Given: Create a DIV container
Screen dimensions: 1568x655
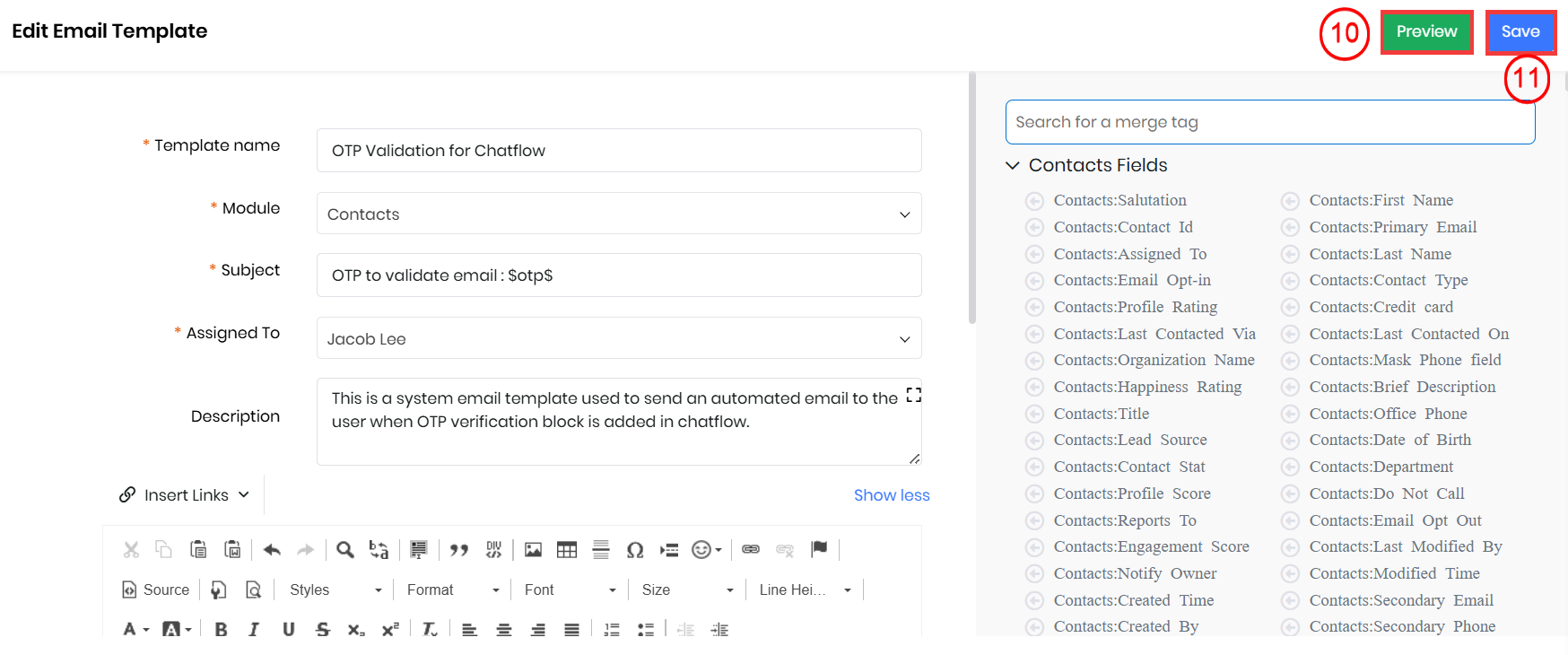Looking at the screenshot, I should pyautogui.click(x=494, y=550).
